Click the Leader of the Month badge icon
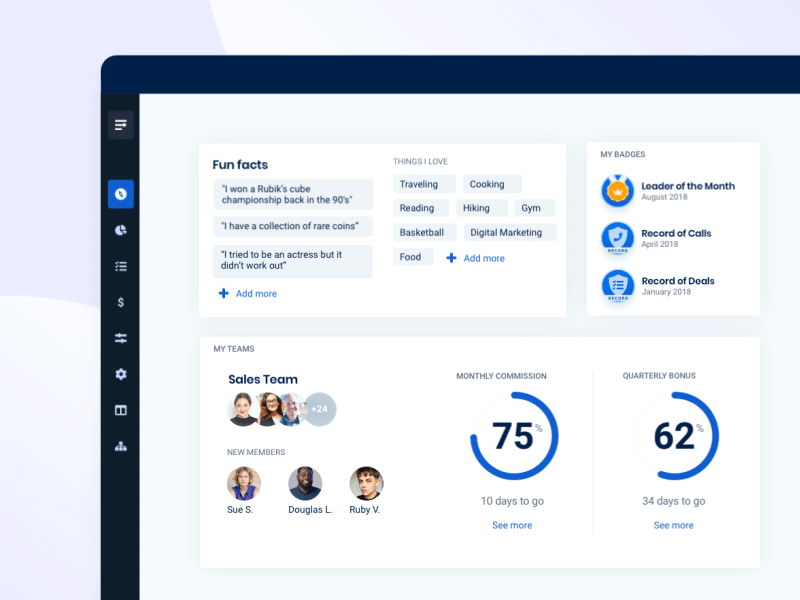 point(617,191)
